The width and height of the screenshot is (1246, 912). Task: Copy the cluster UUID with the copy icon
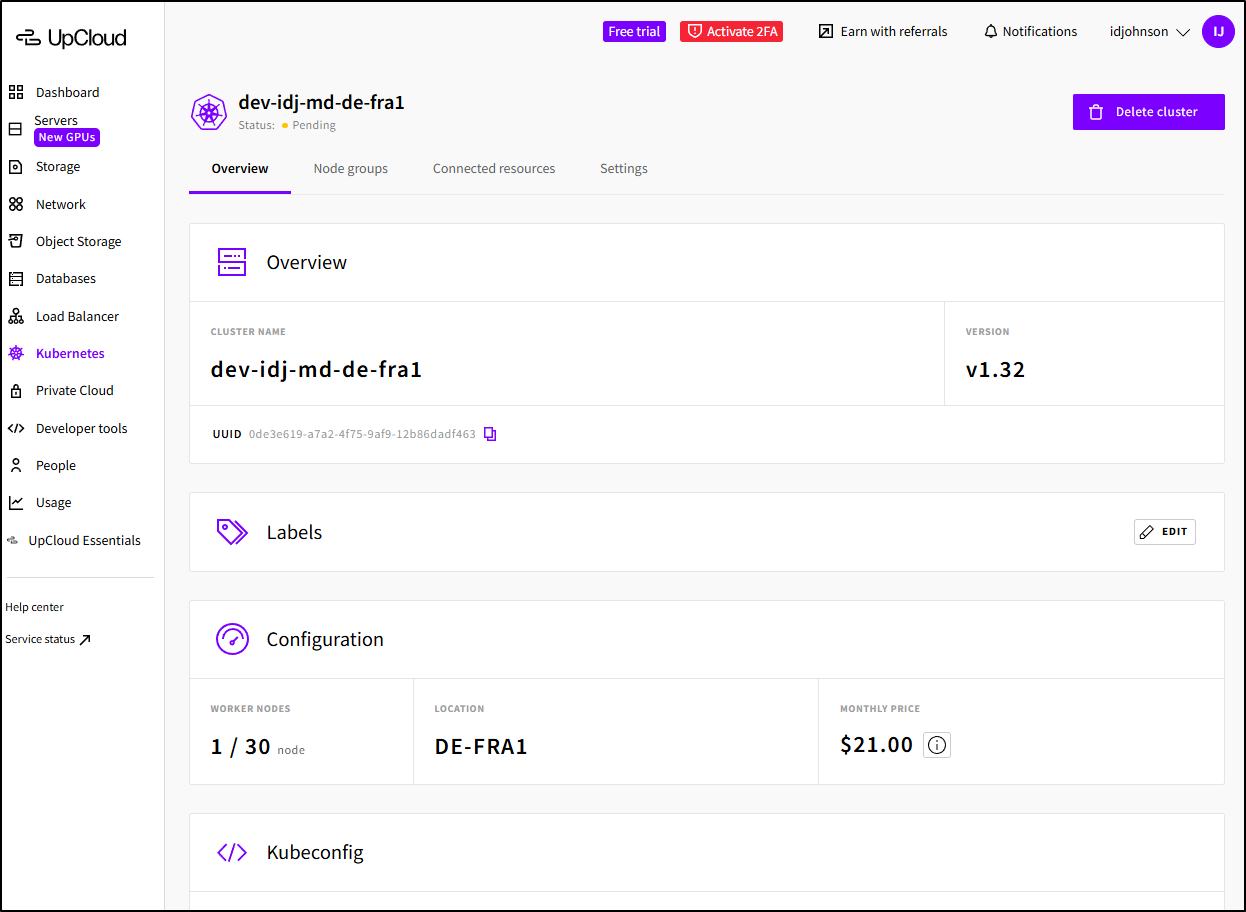(490, 434)
